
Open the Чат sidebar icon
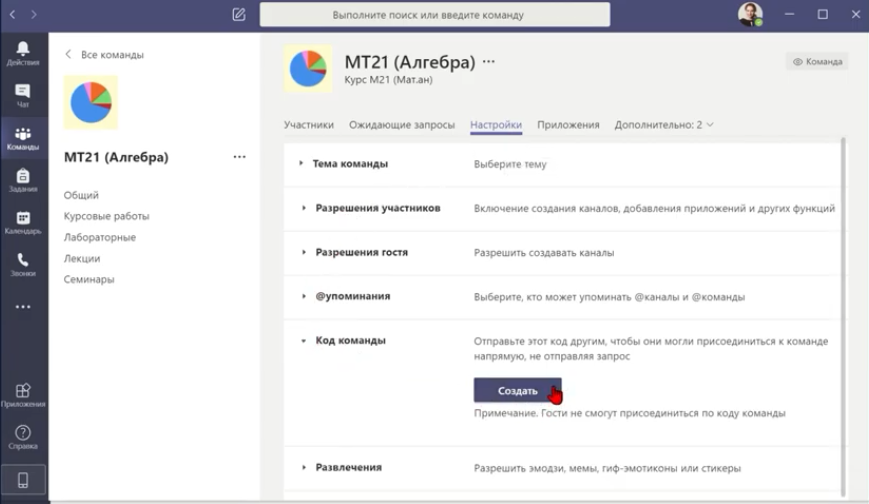(23, 96)
